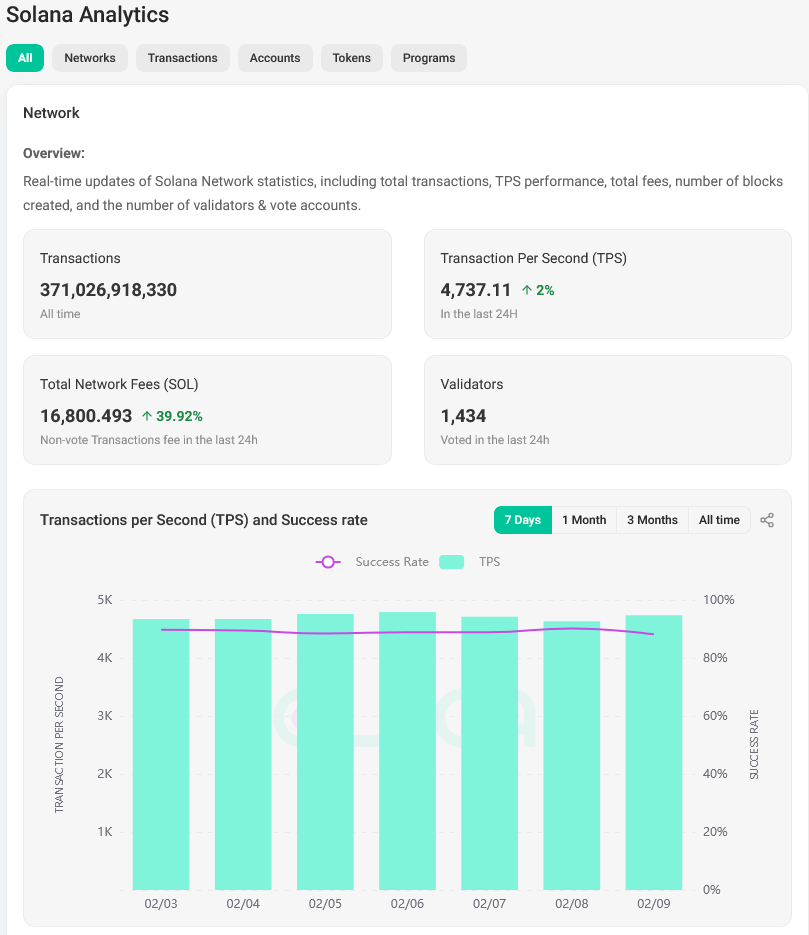The image size is (809, 935).
Task: Toggle the Success Rate legend marker
Action: tap(329, 562)
